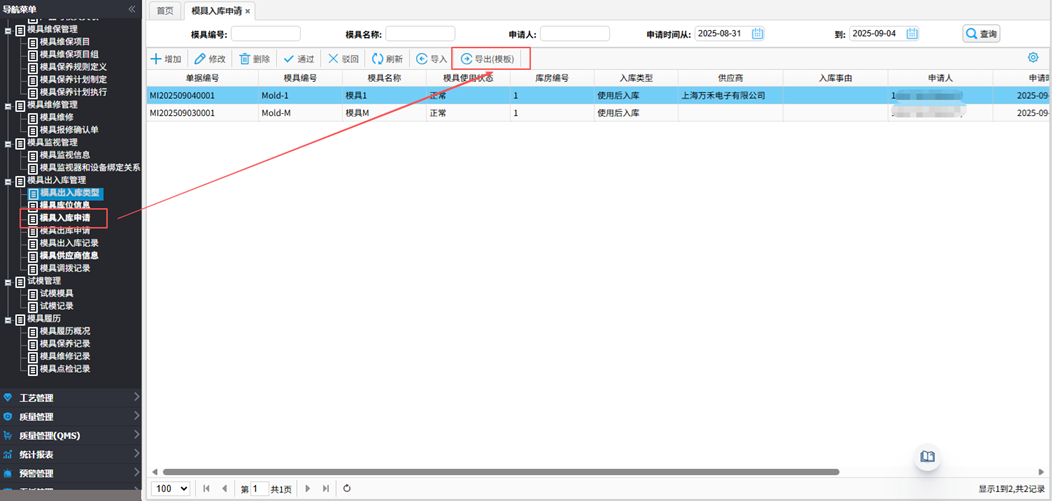Screen dimensions: 1052x501
Task: Open 模具出入库记录 in navigation tree
Action: tap(69, 243)
